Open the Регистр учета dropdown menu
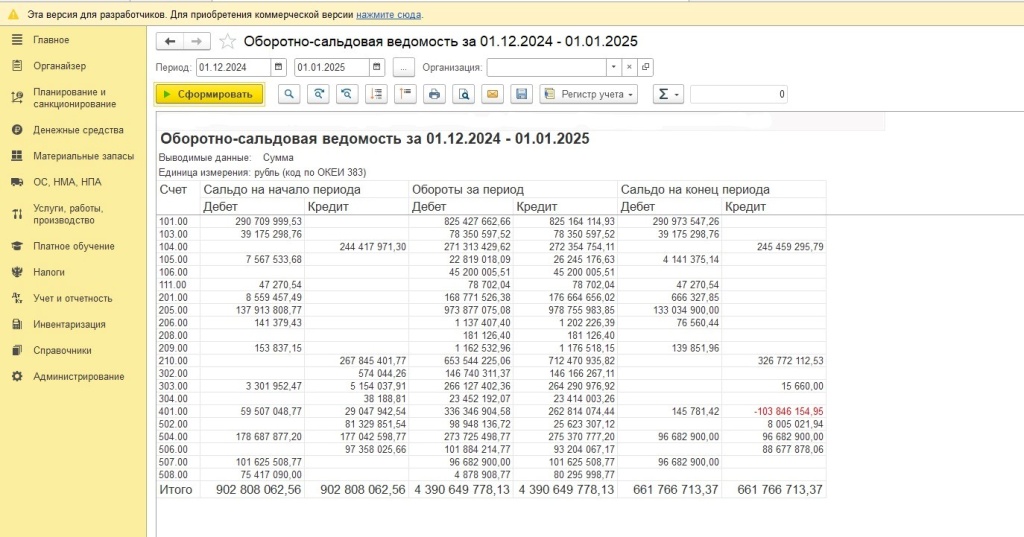This screenshot has width=1024, height=537. coord(588,94)
